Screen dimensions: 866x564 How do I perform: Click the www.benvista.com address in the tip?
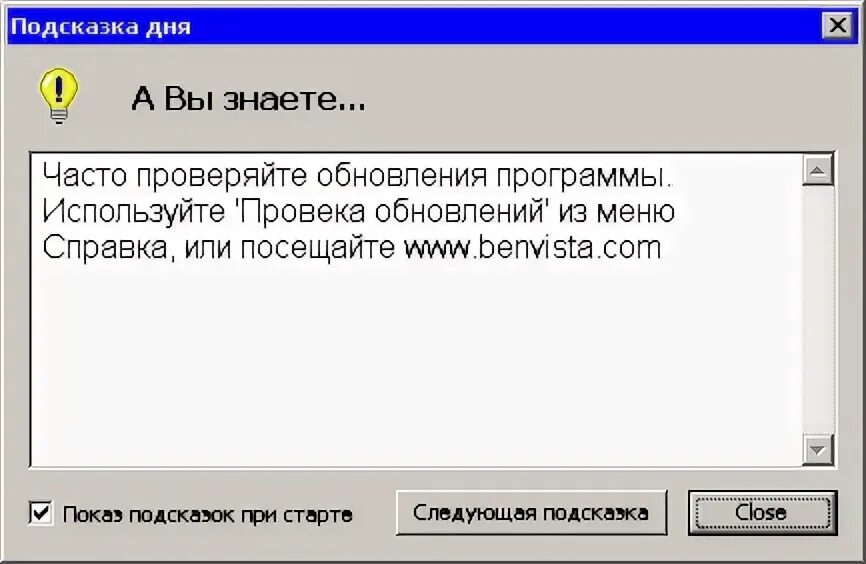(533, 247)
